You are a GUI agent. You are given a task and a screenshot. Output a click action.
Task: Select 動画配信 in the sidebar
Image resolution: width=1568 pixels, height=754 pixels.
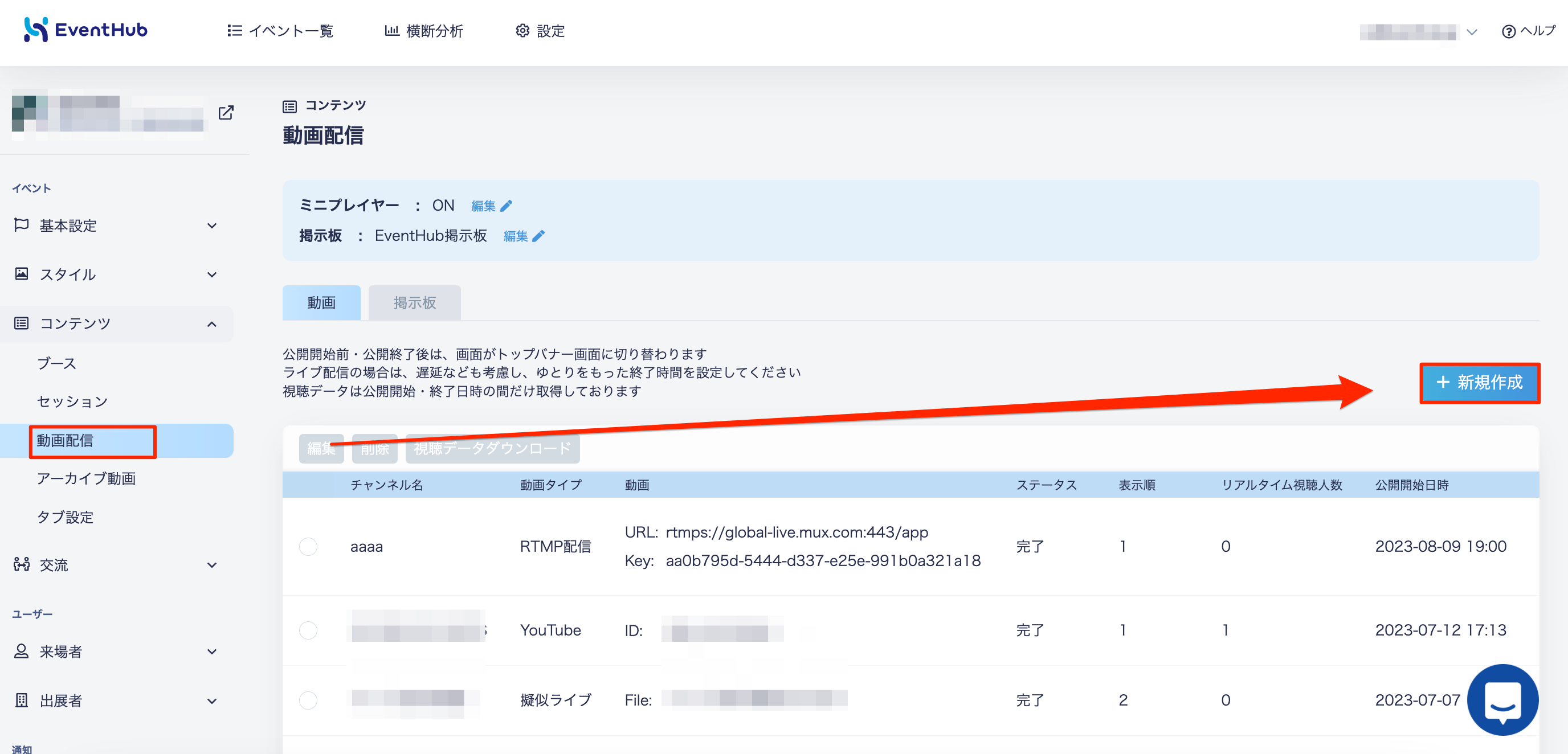click(117, 441)
